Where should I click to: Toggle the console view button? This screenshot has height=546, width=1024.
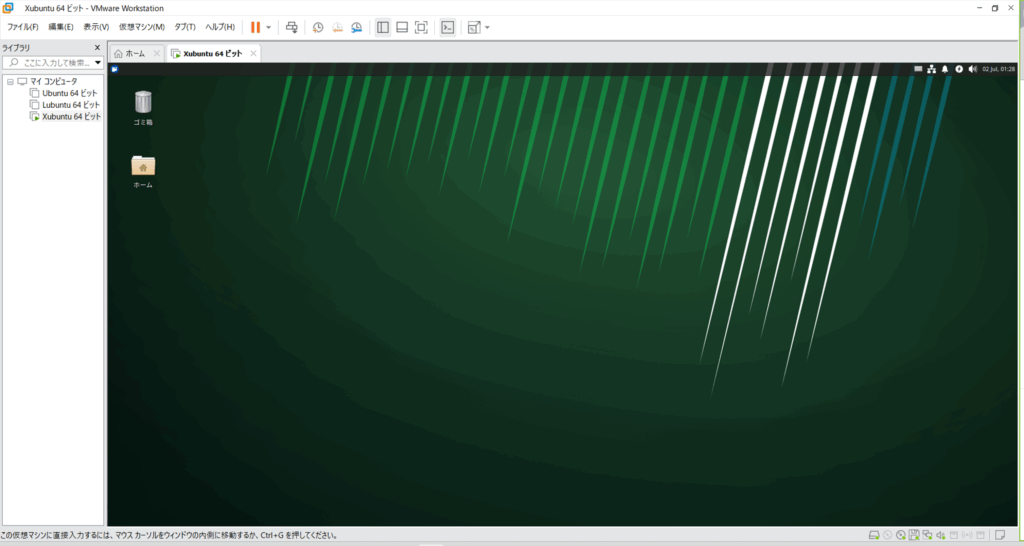pos(447,27)
